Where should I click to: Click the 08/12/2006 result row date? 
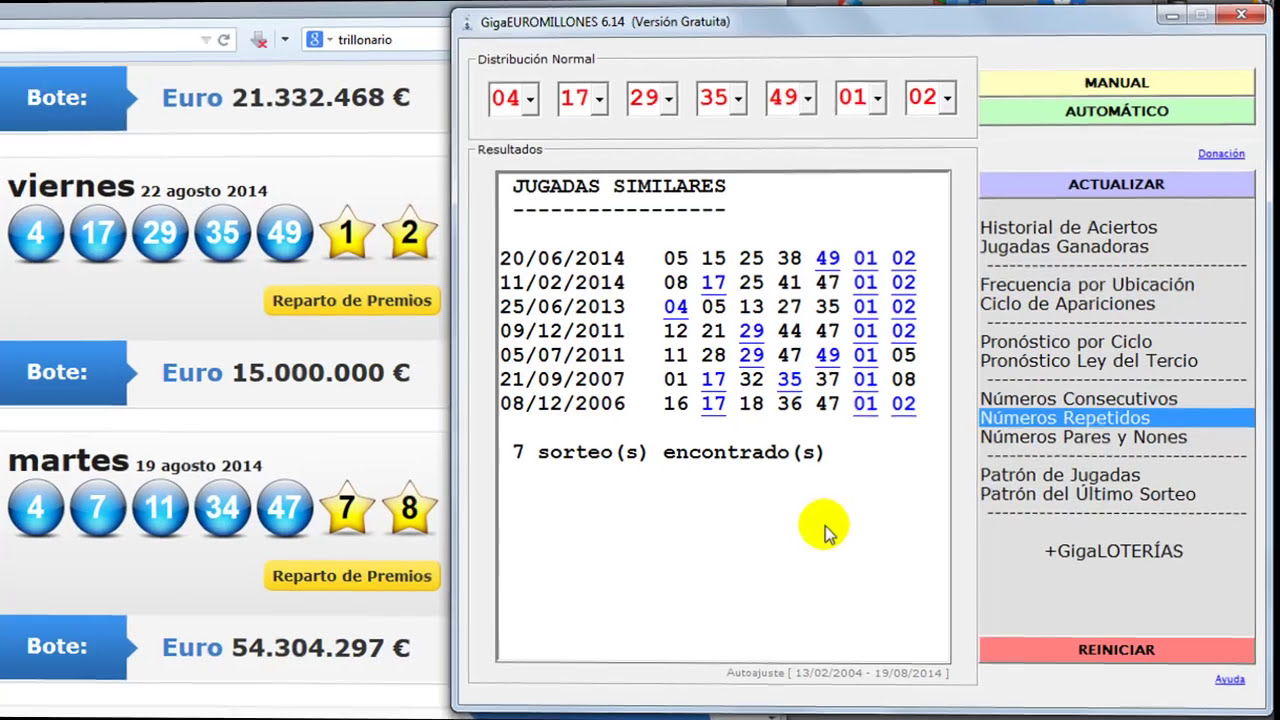coord(562,404)
